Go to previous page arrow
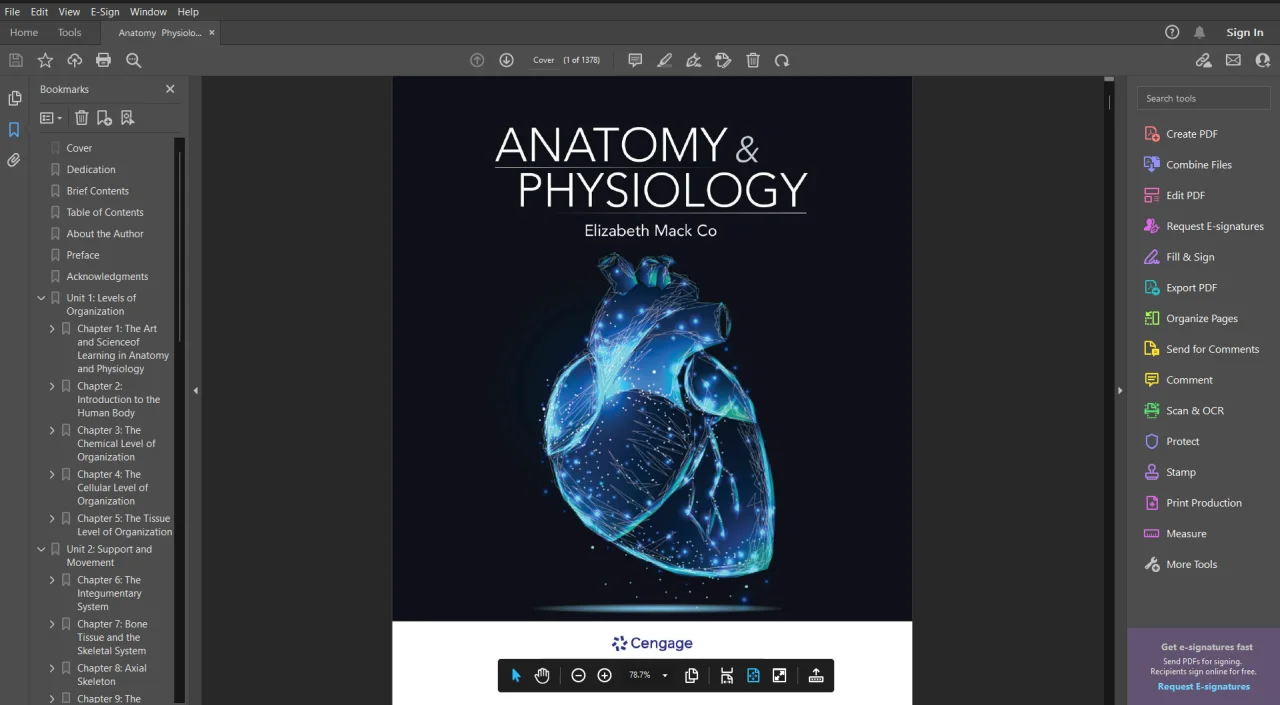The height and width of the screenshot is (705, 1280). click(477, 60)
